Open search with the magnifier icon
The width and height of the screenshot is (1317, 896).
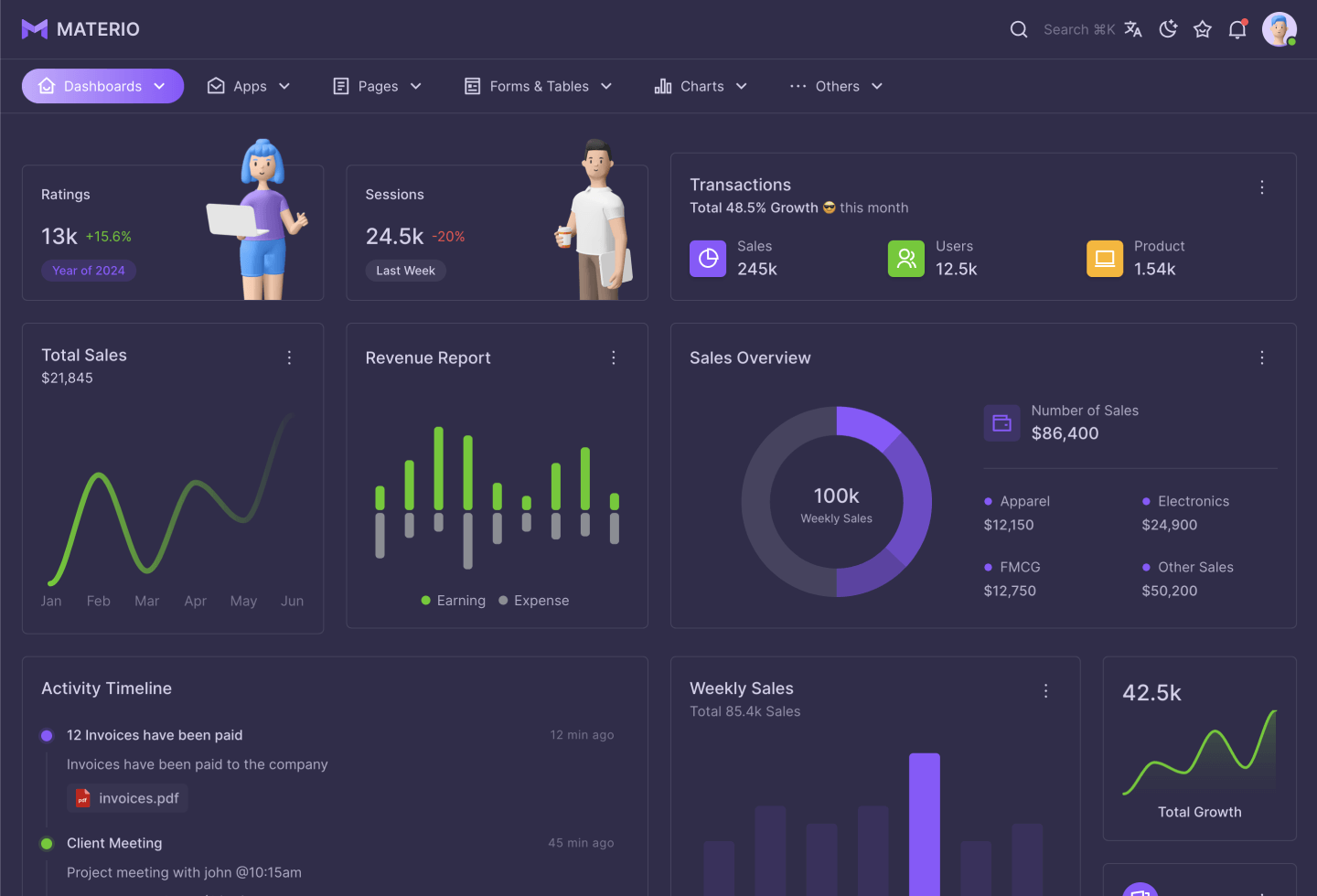(1019, 29)
